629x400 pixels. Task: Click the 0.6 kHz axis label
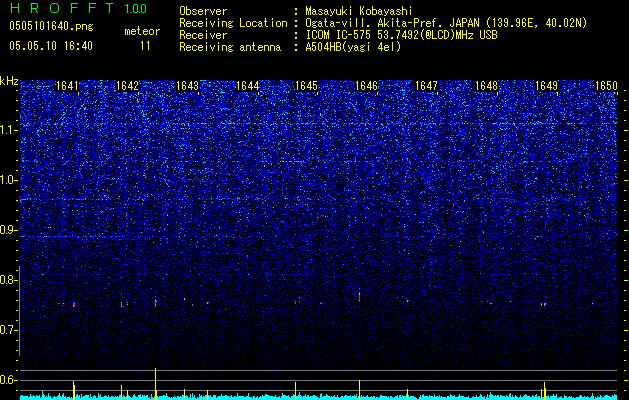pos(8,380)
